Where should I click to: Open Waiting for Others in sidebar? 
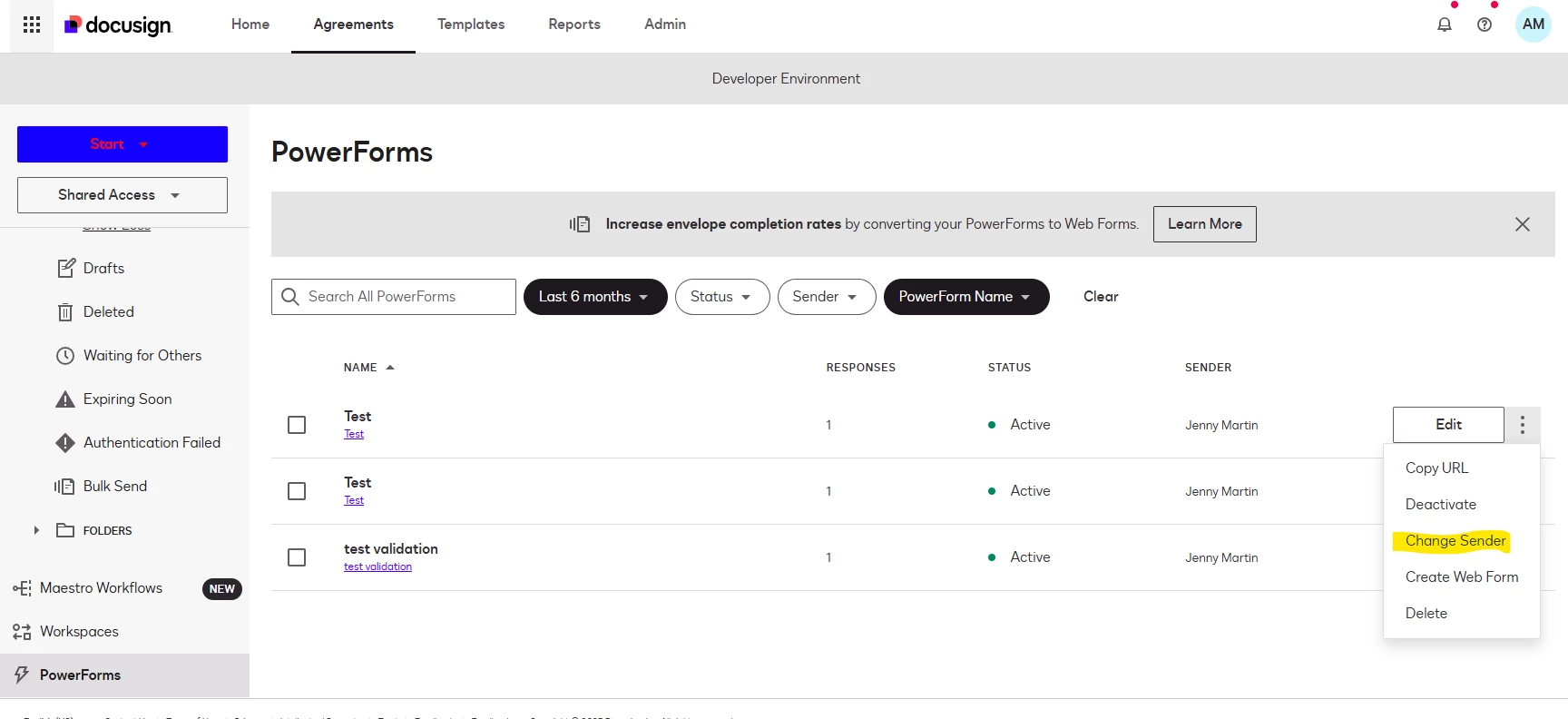(x=142, y=356)
